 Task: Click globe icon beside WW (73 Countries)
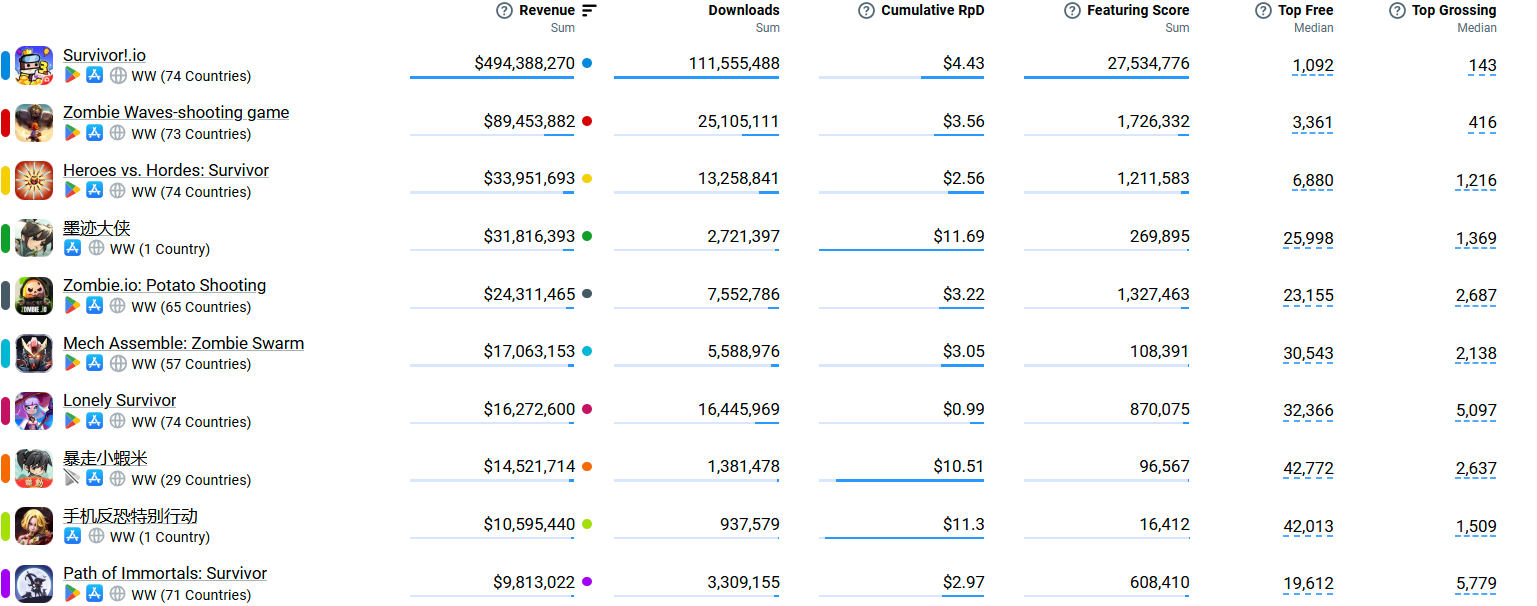118,133
